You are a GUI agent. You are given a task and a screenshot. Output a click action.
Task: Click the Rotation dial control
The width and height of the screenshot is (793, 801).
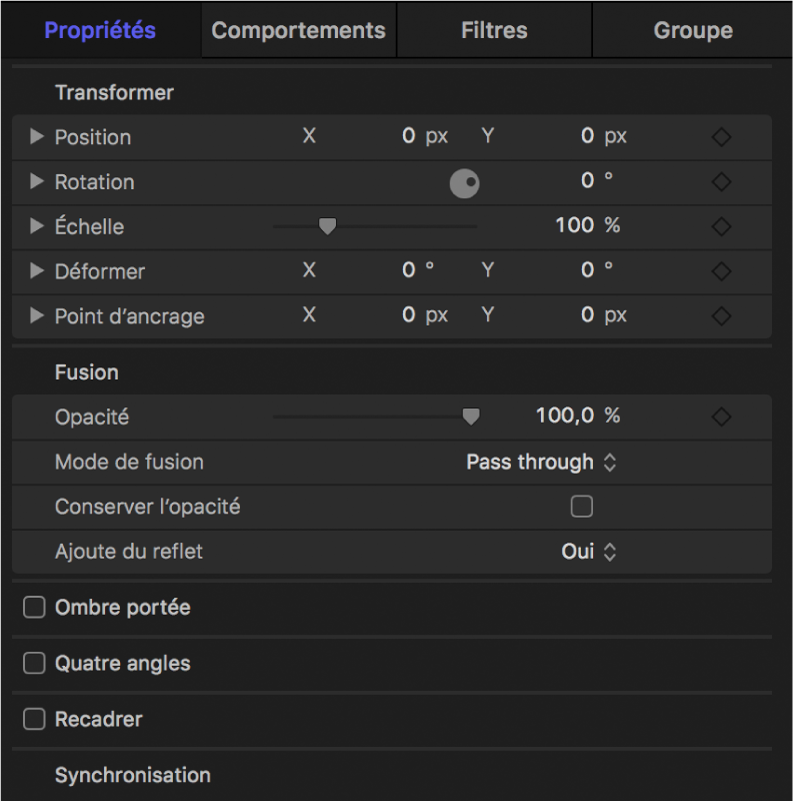pyautogui.click(x=464, y=183)
